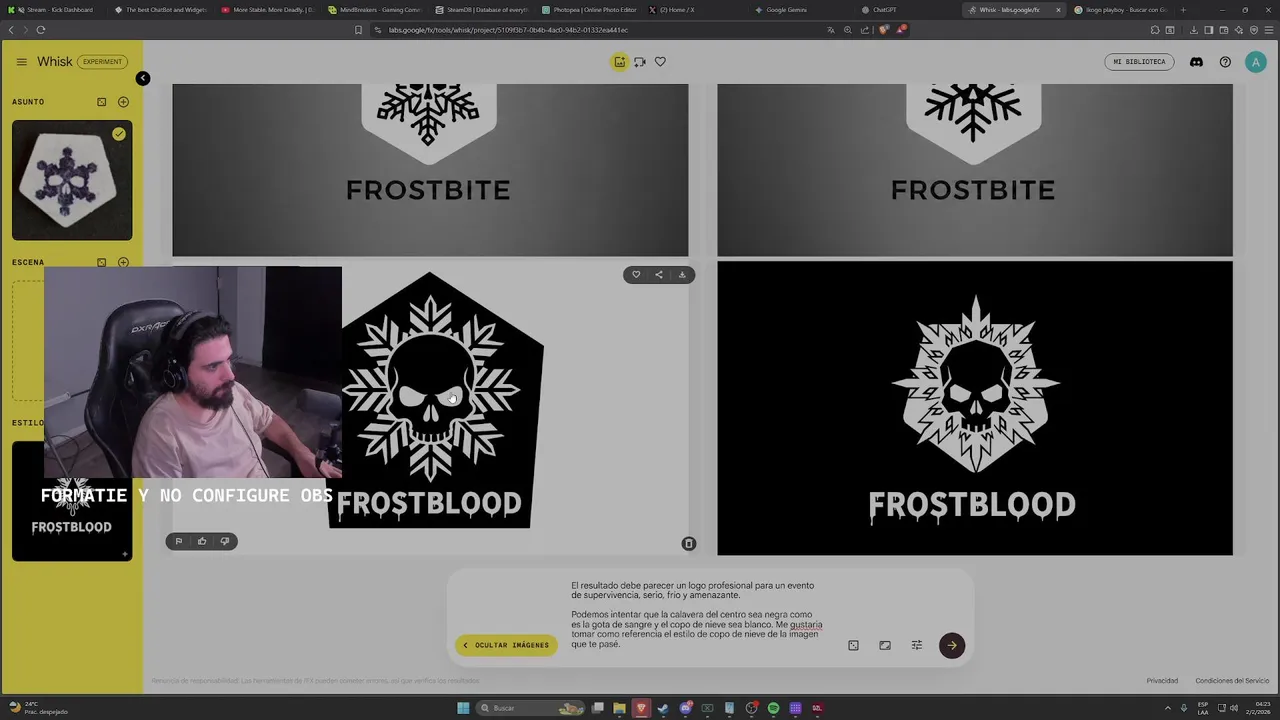This screenshot has height=720, width=1280.
Task: Add a new scene with ESCENA plus icon
Action: [x=123, y=262]
